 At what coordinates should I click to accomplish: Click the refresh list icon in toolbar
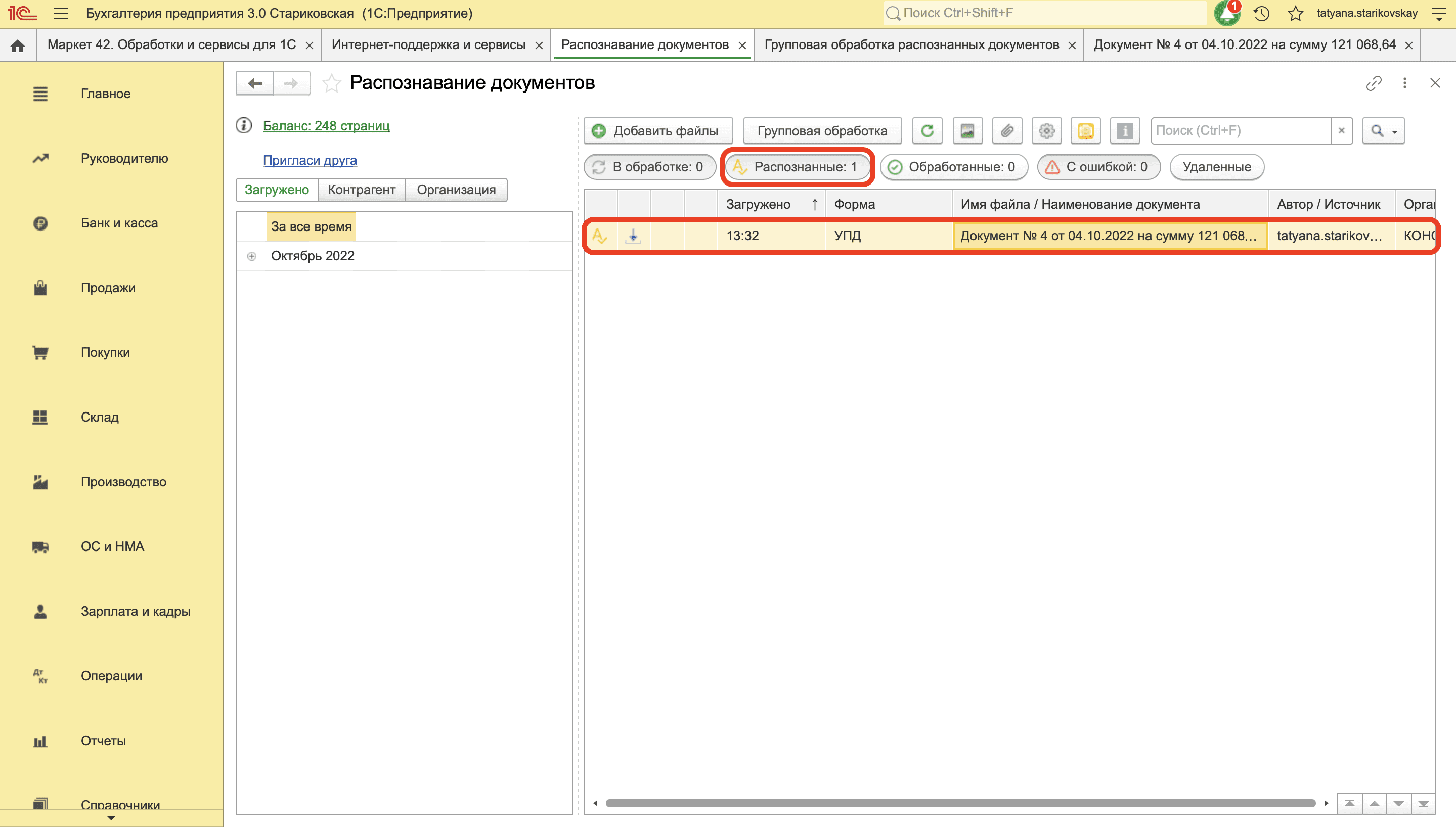click(927, 130)
